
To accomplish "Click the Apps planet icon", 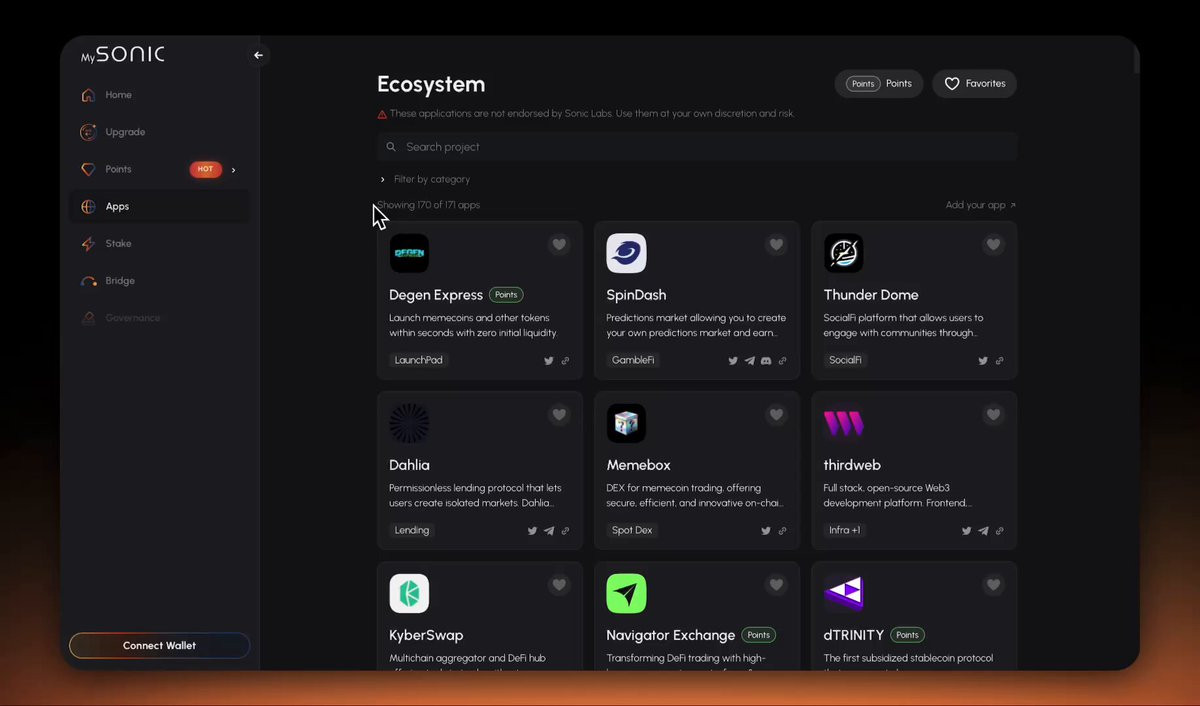I will click(x=88, y=206).
